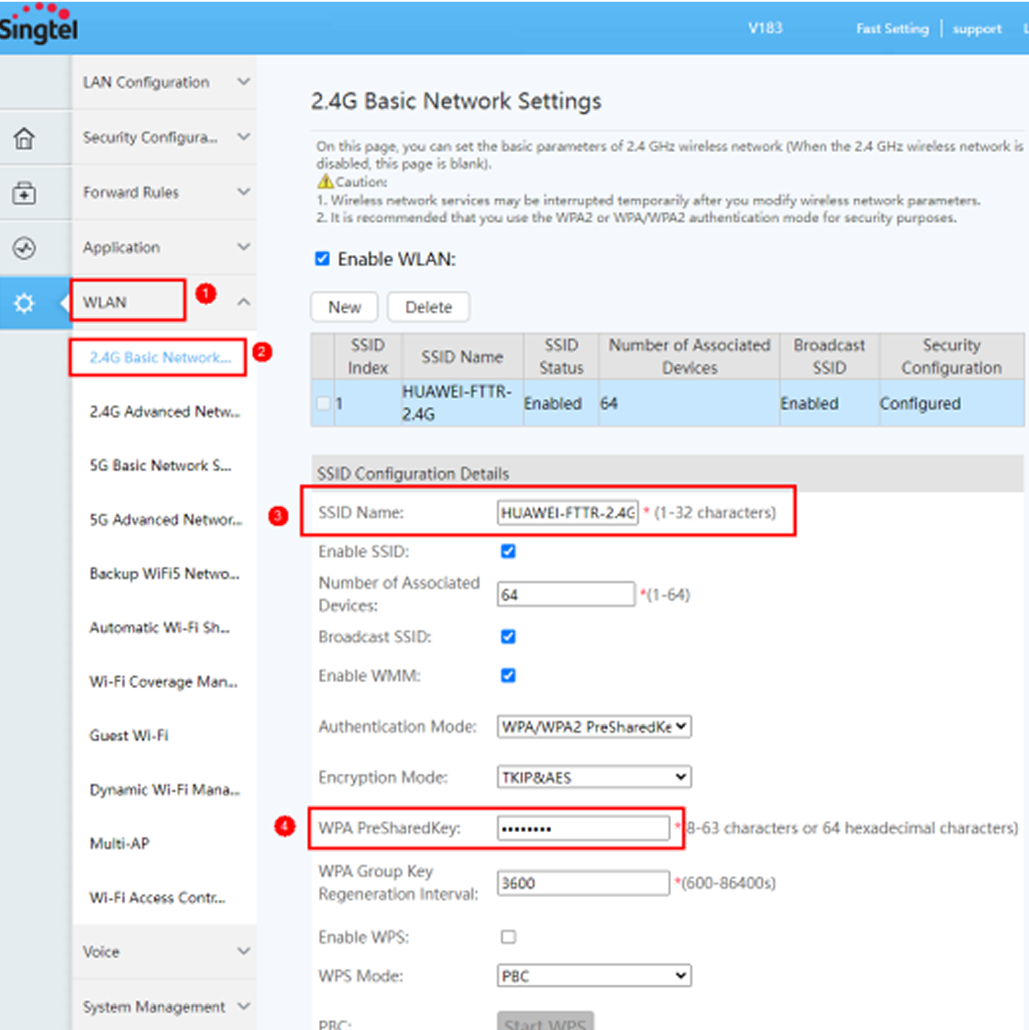Open the Fast Setting link

pos(892,29)
